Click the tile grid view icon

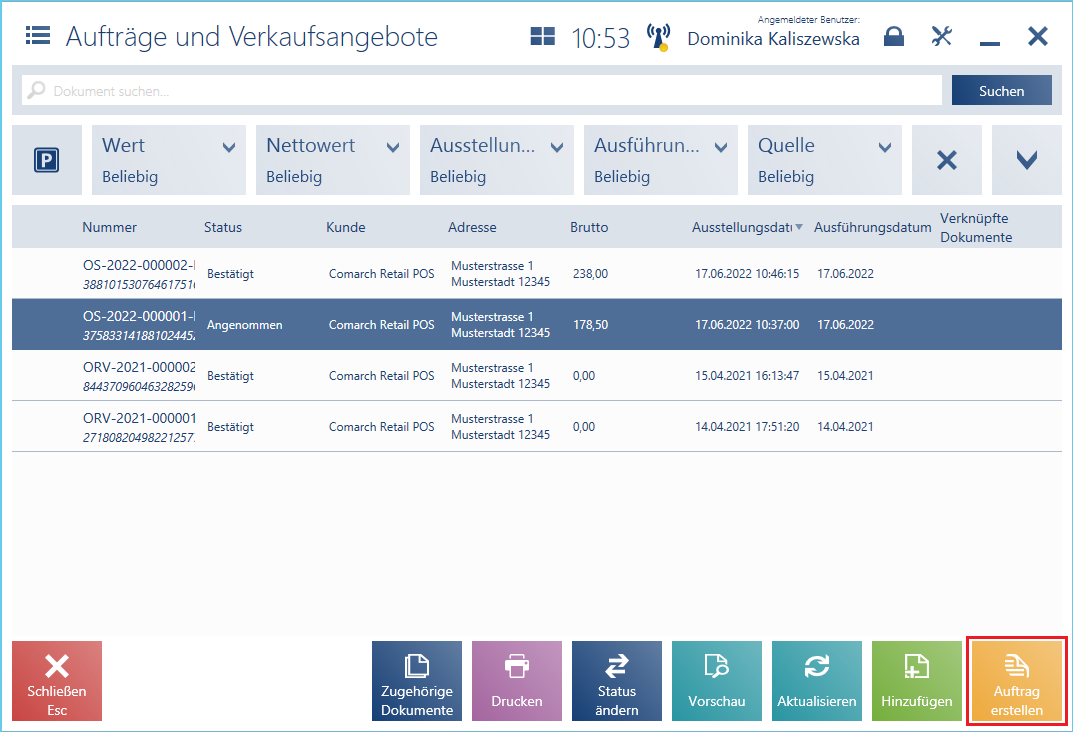coord(542,37)
